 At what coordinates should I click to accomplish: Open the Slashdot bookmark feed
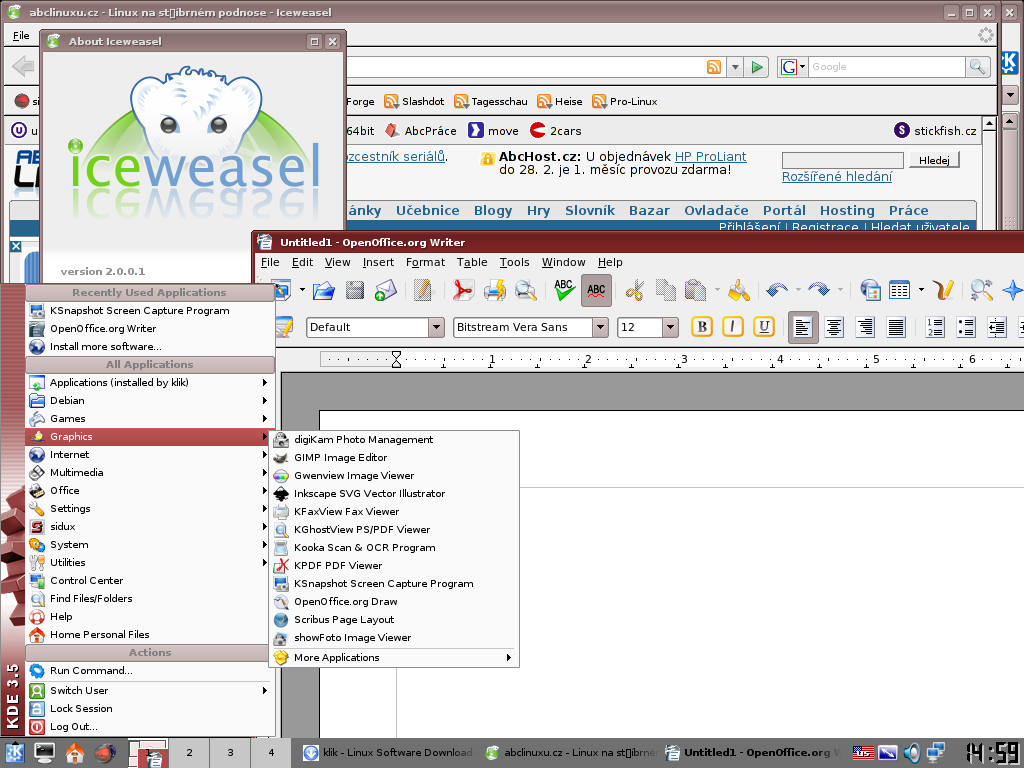point(414,101)
